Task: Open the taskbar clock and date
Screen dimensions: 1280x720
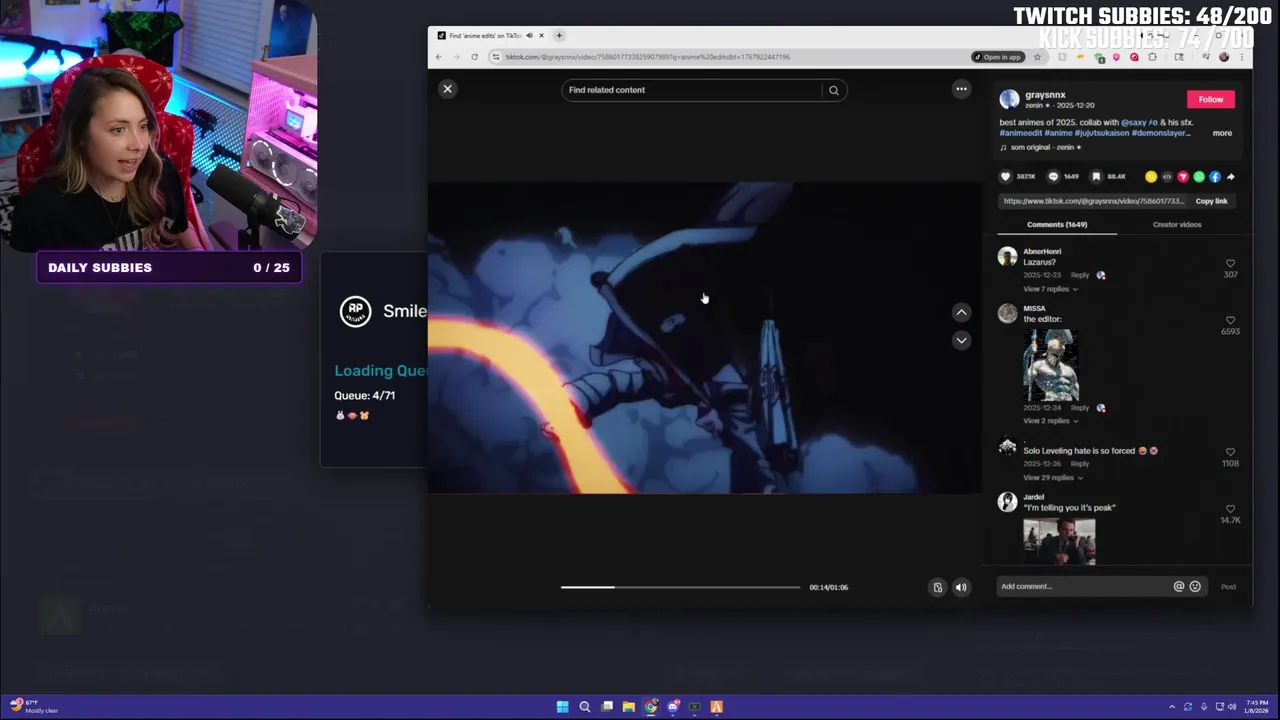Action: tap(1255, 707)
